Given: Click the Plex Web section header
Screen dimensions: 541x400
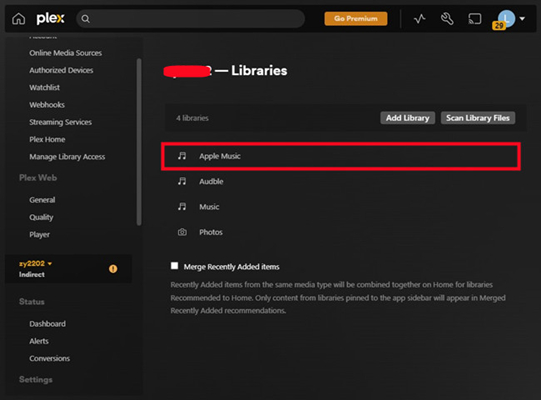Looking at the screenshot, I should pyautogui.click(x=38, y=178).
